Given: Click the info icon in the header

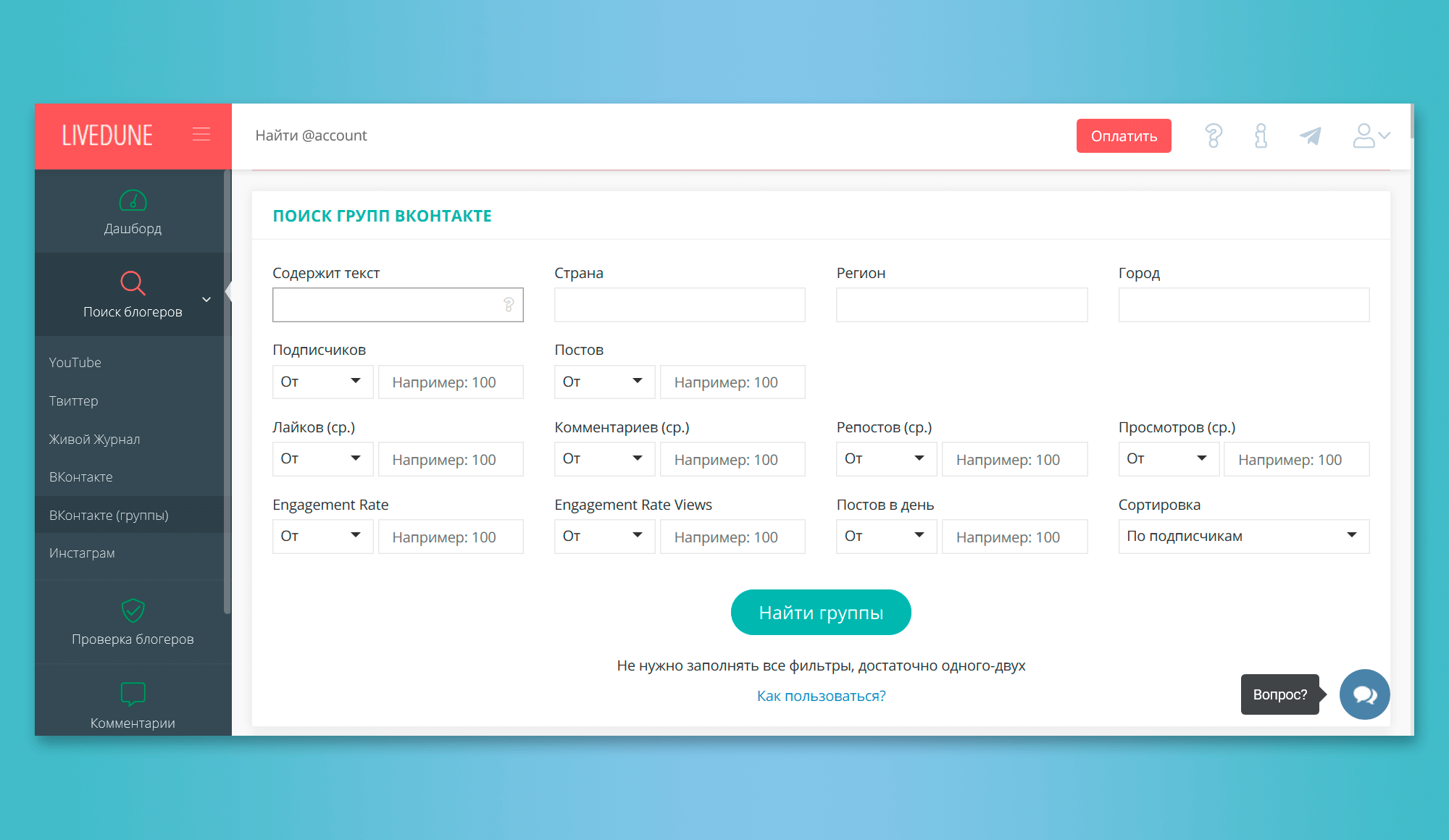Looking at the screenshot, I should point(1261,135).
